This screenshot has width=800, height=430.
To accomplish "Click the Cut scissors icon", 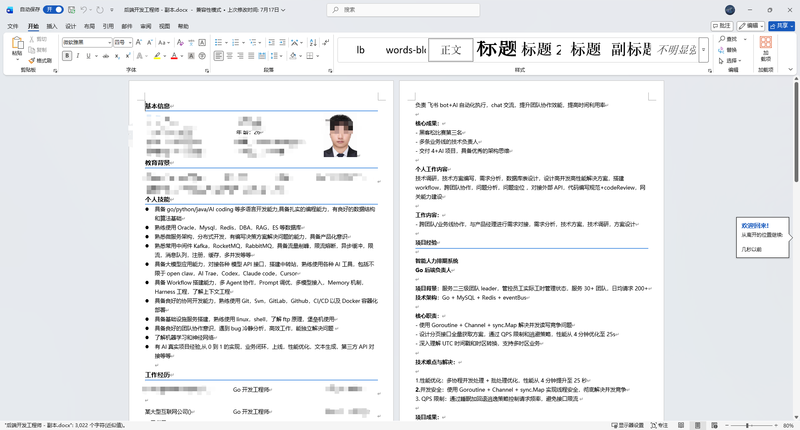I will click(x=32, y=39).
